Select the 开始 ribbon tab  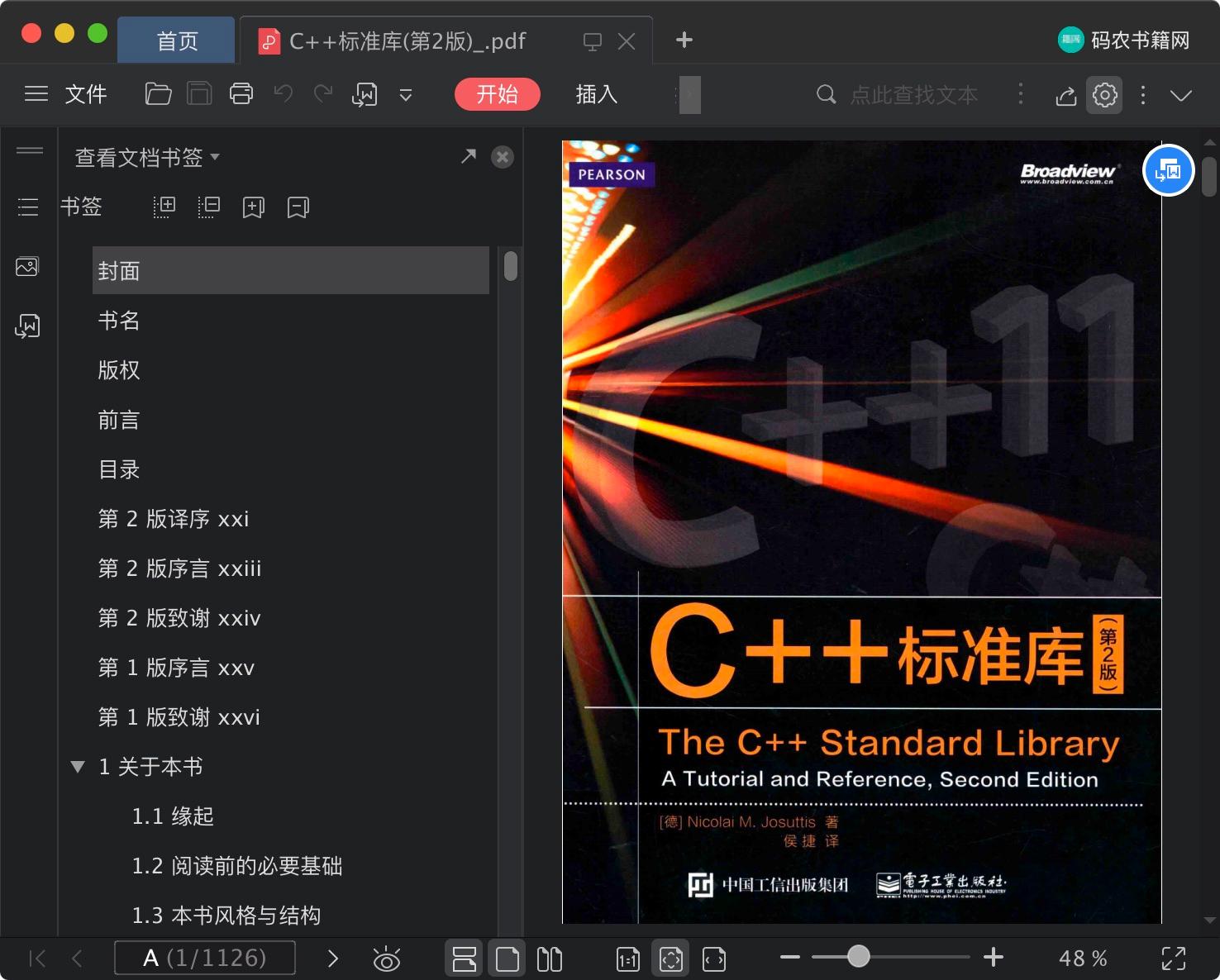[x=498, y=94]
